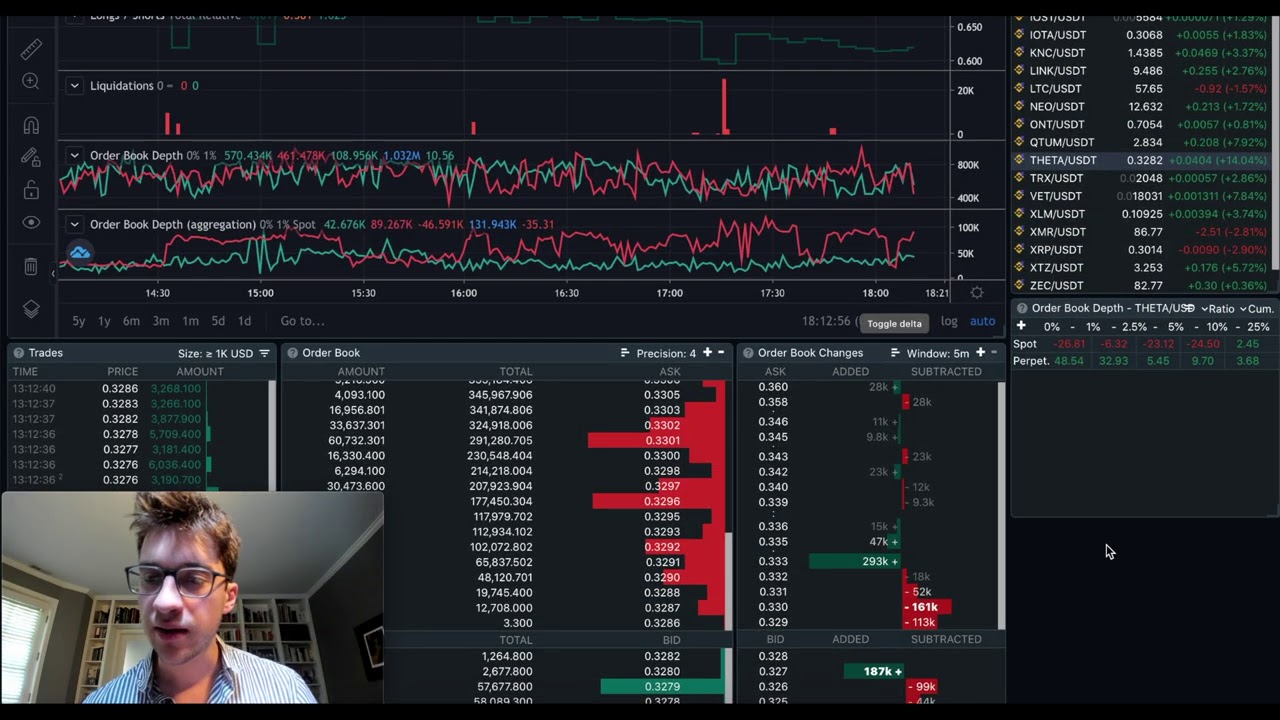The width and height of the screenshot is (1280, 720).
Task: Click the Order Book Changes scrollbar
Action: pyautogui.click(x=1001, y=505)
